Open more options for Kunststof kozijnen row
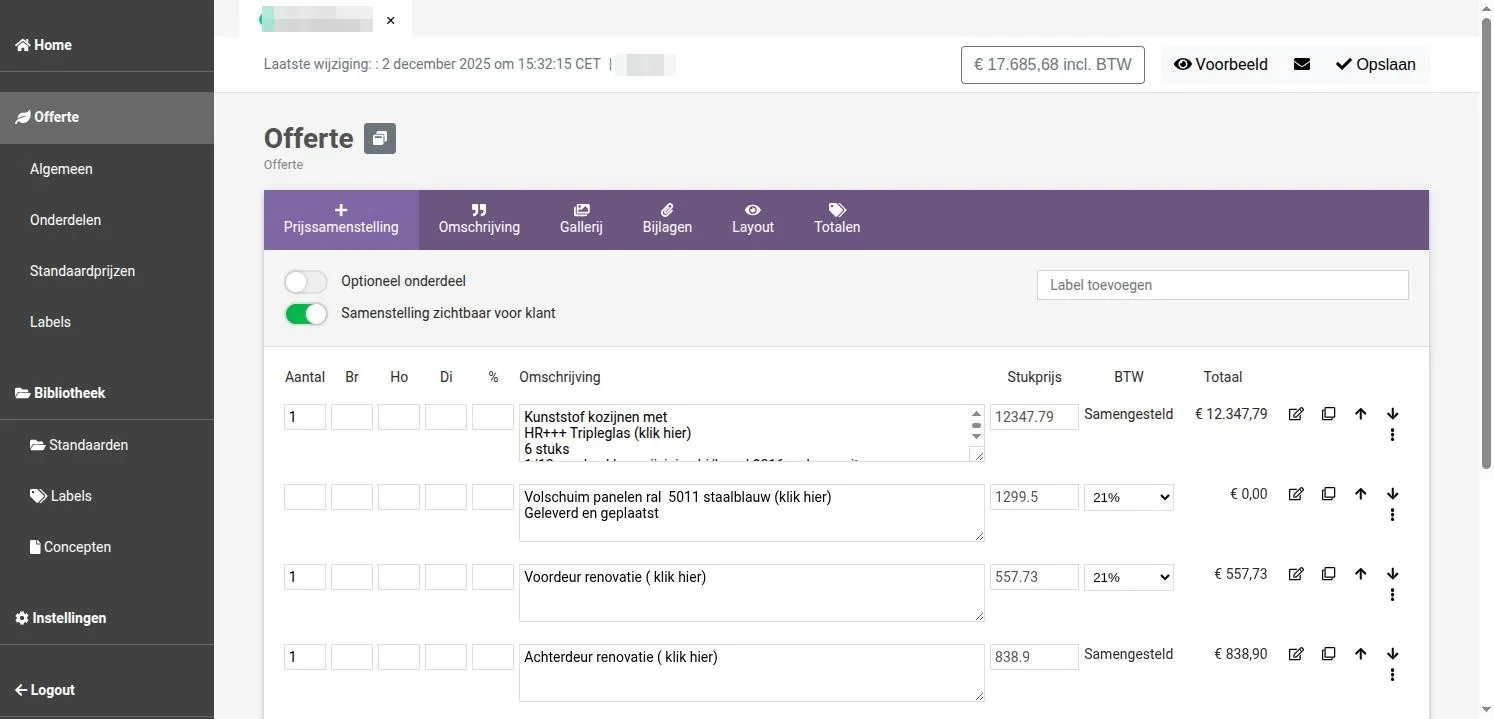 click(1392, 435)
